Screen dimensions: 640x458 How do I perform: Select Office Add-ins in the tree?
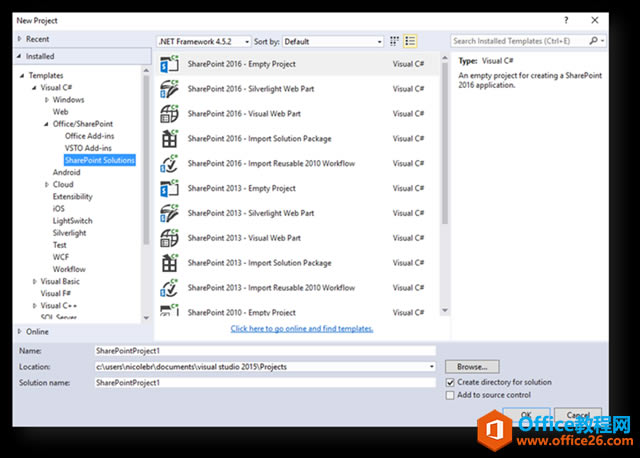pos(89,136)
